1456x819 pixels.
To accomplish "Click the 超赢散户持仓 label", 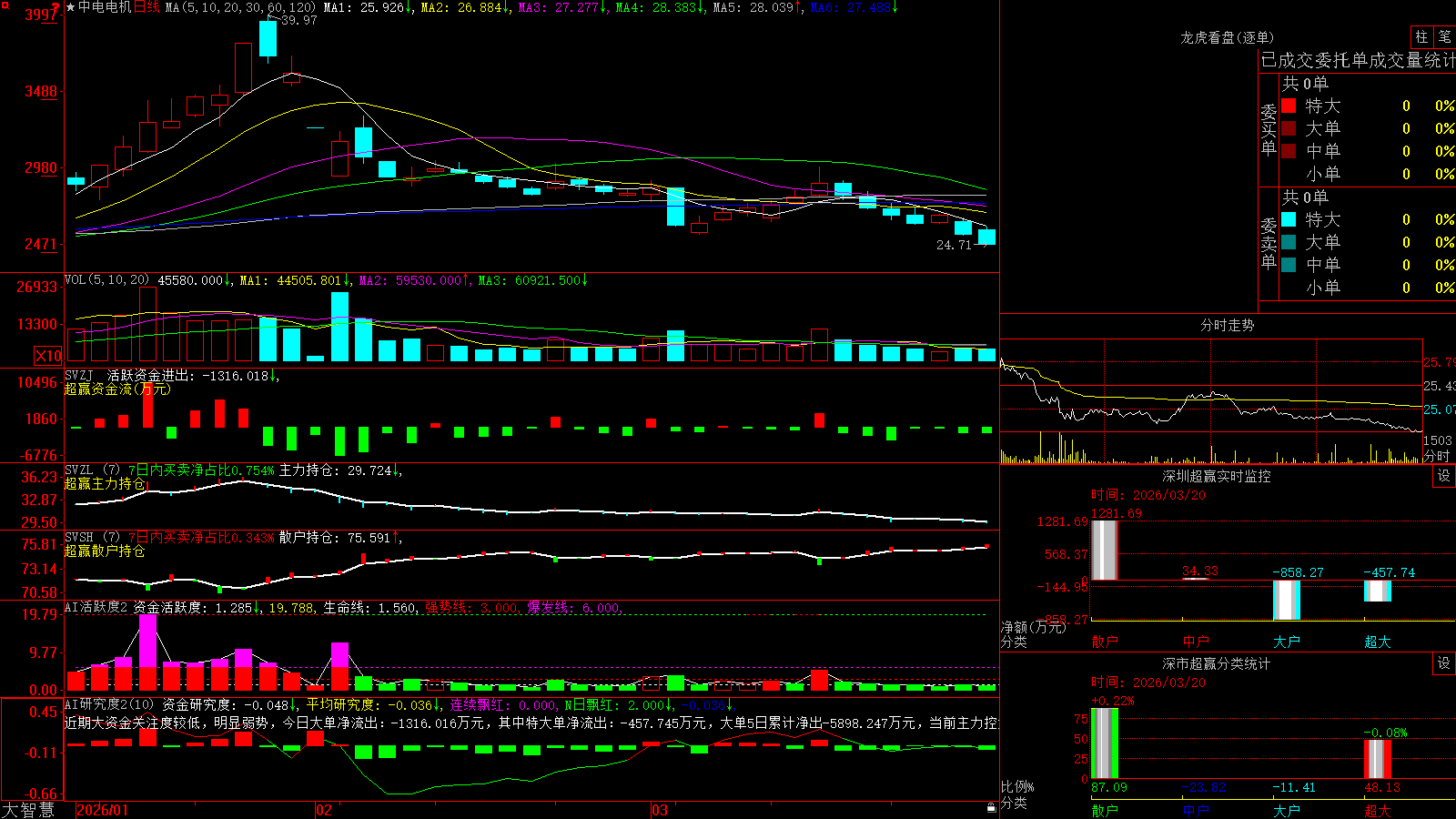I will (x=105, y=551).
